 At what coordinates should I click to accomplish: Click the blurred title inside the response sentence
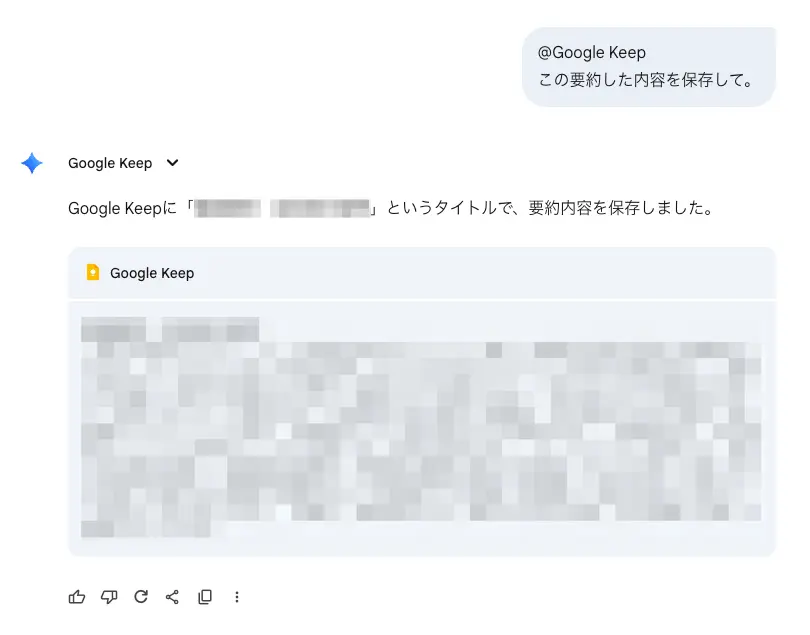coord(283,209)
